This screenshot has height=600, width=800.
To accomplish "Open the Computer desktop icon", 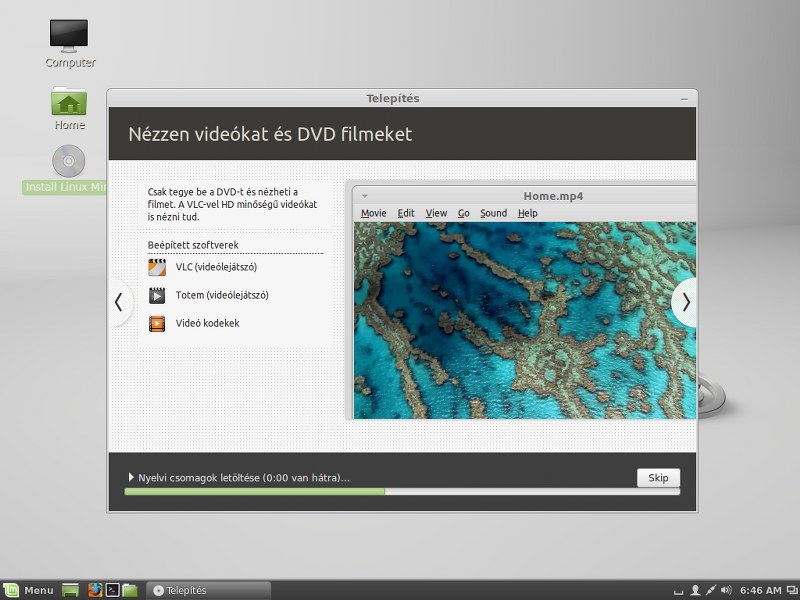I will [x=69, y=36].
